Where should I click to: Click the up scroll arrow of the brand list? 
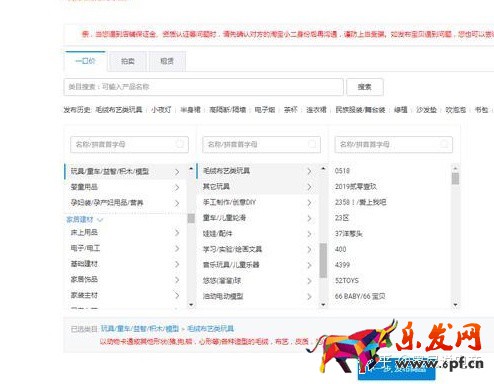tap(455, 168)
